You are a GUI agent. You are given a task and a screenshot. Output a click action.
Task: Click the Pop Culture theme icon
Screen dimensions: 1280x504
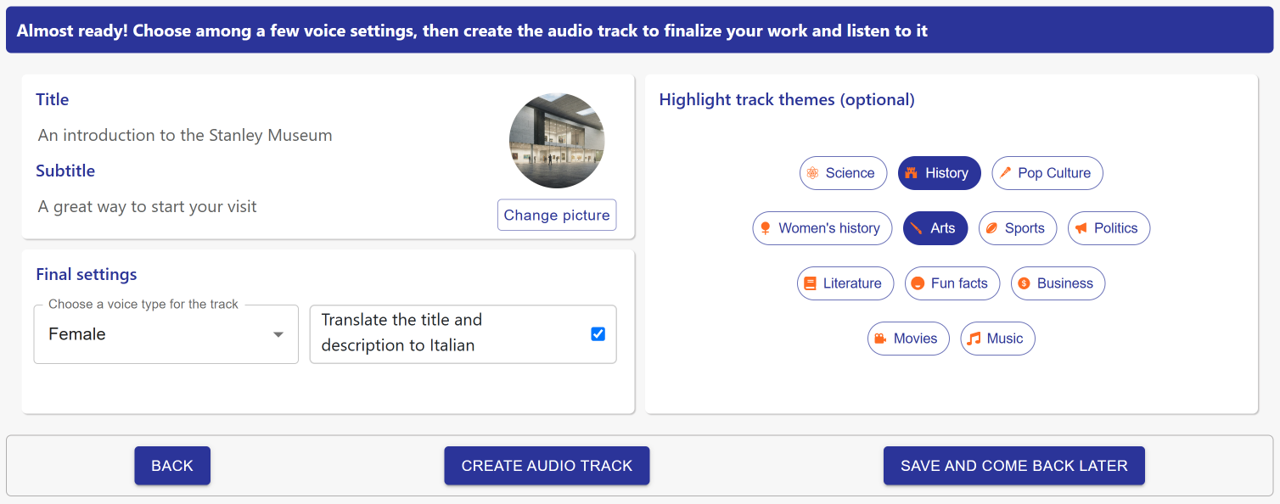pos(1005,173)
